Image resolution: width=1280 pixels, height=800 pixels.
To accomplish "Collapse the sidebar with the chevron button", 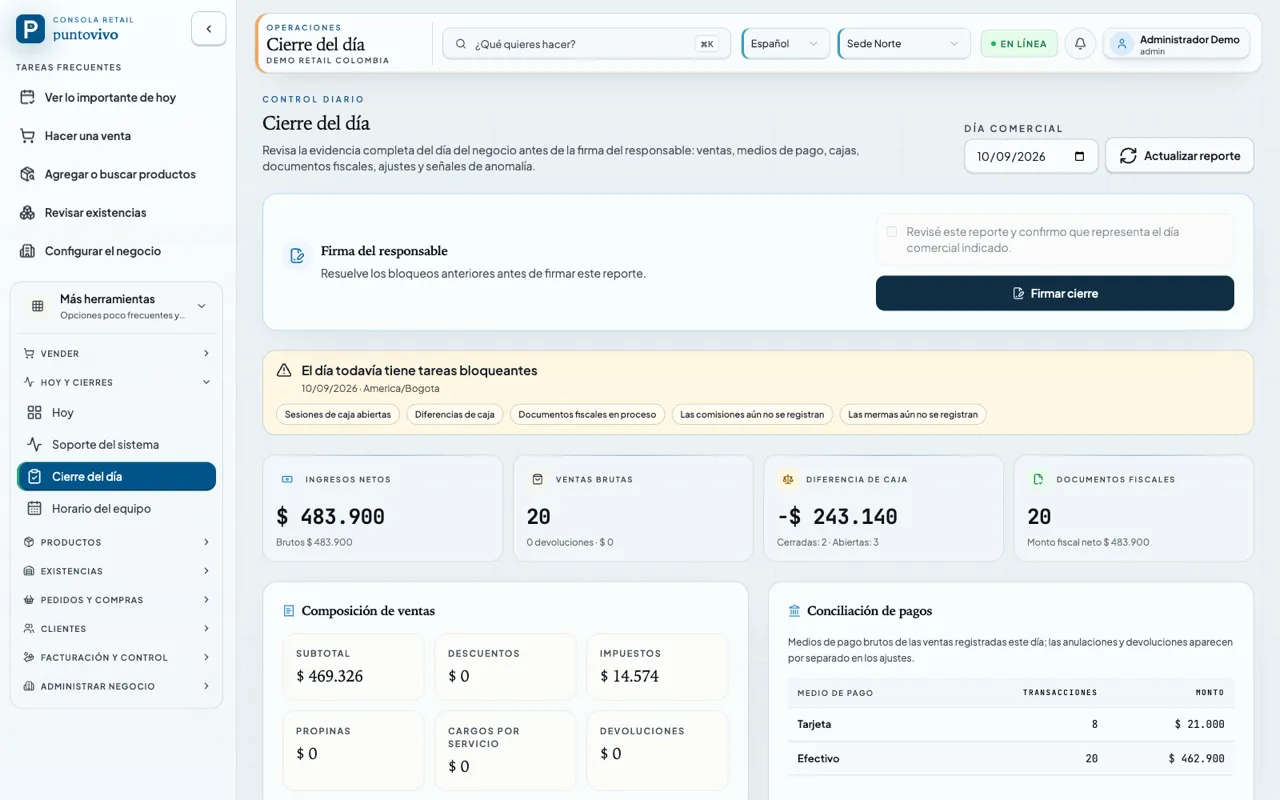I will coord(208,29).
